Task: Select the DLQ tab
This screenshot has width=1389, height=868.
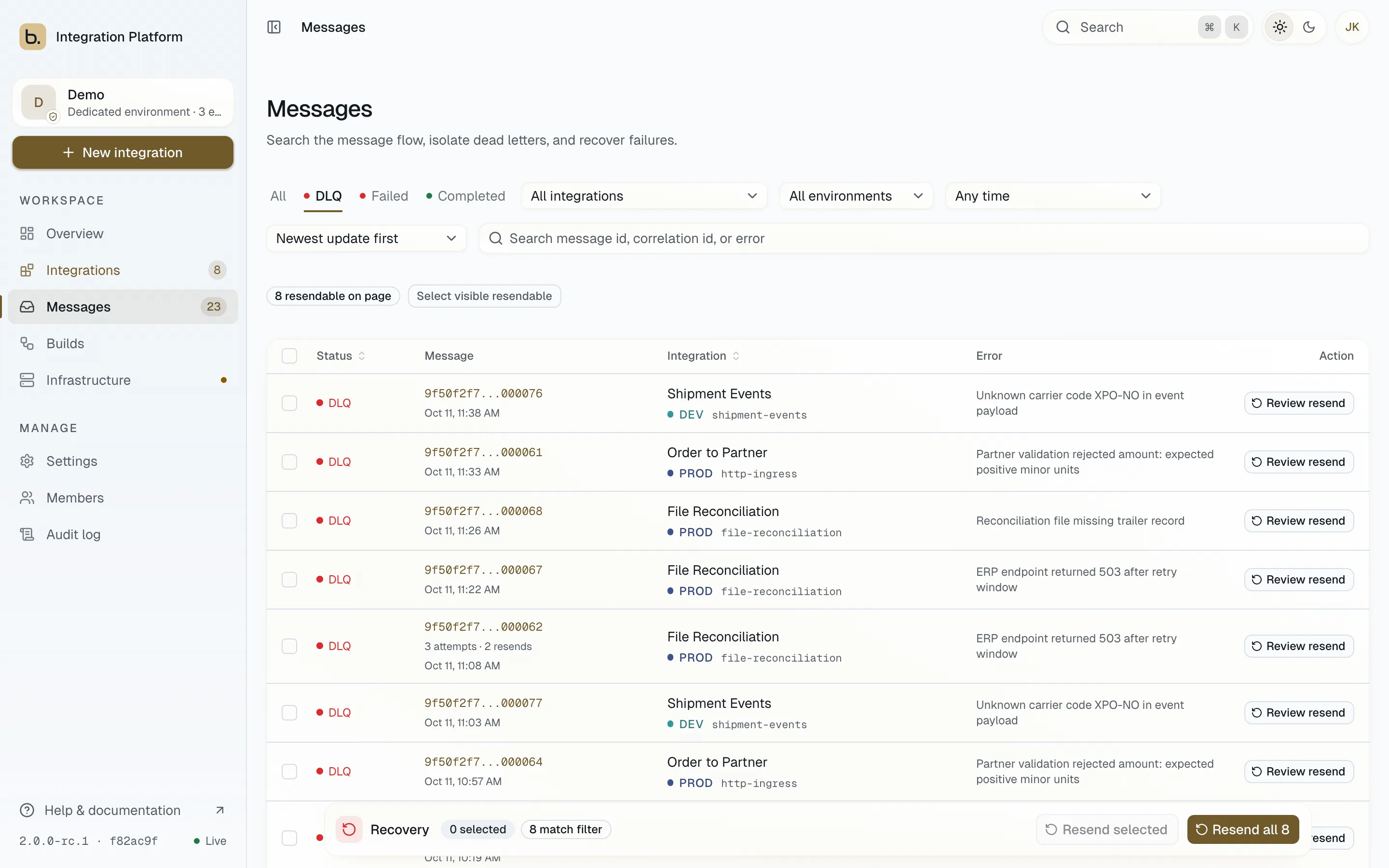Action: 323,196
